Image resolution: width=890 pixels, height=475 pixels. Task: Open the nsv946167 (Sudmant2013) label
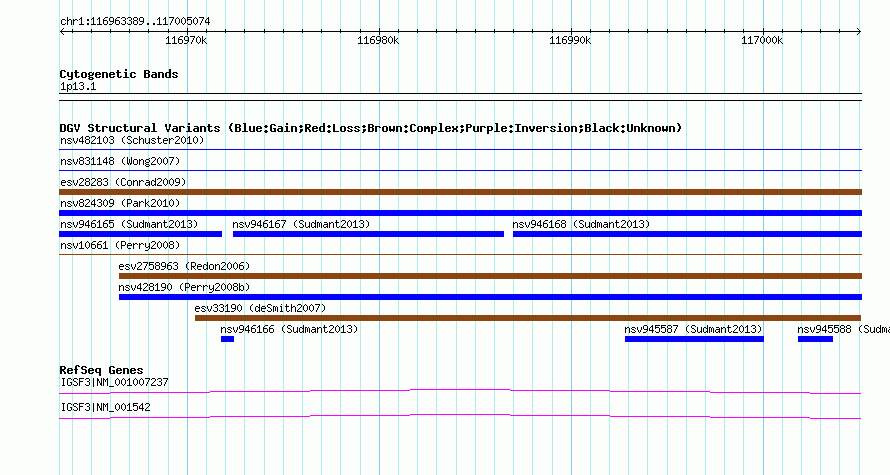301,224
